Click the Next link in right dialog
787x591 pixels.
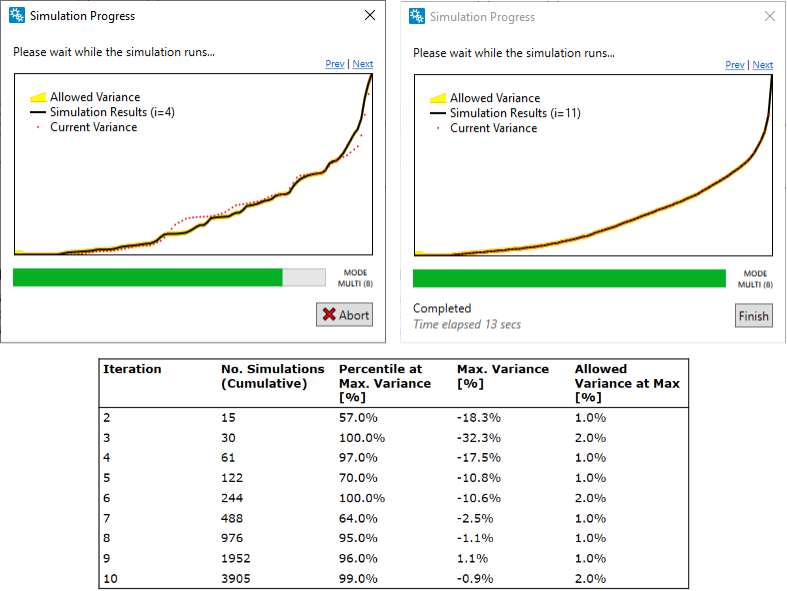[763, 65]
